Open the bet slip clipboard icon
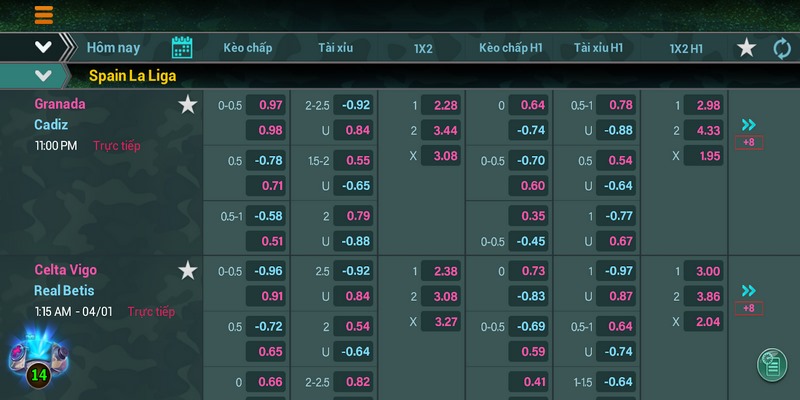 click(772, 364)
